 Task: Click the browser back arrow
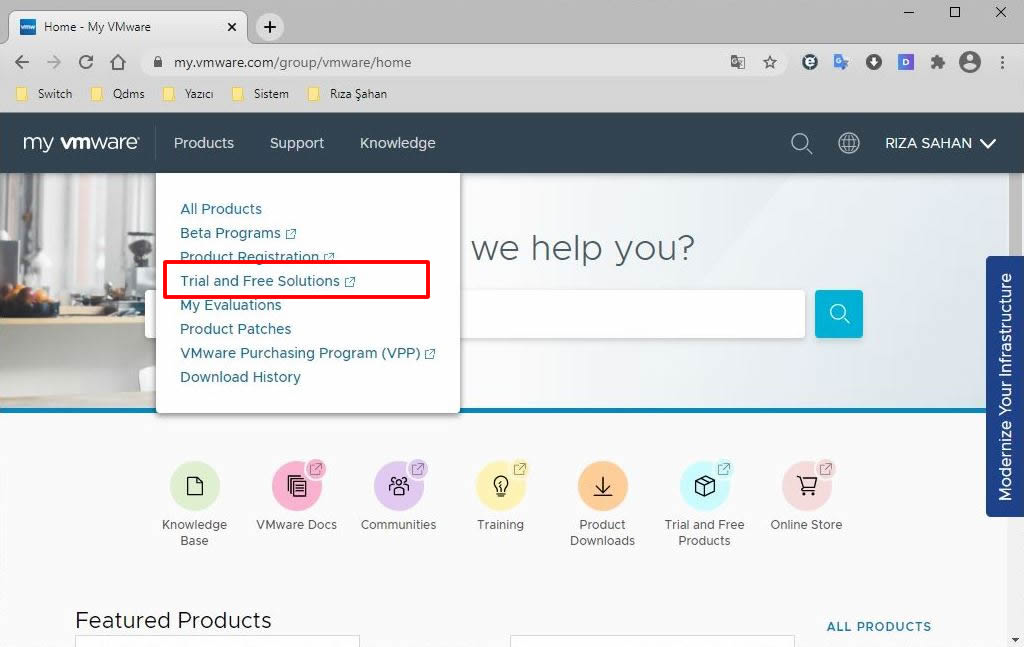tap(22, 62)
